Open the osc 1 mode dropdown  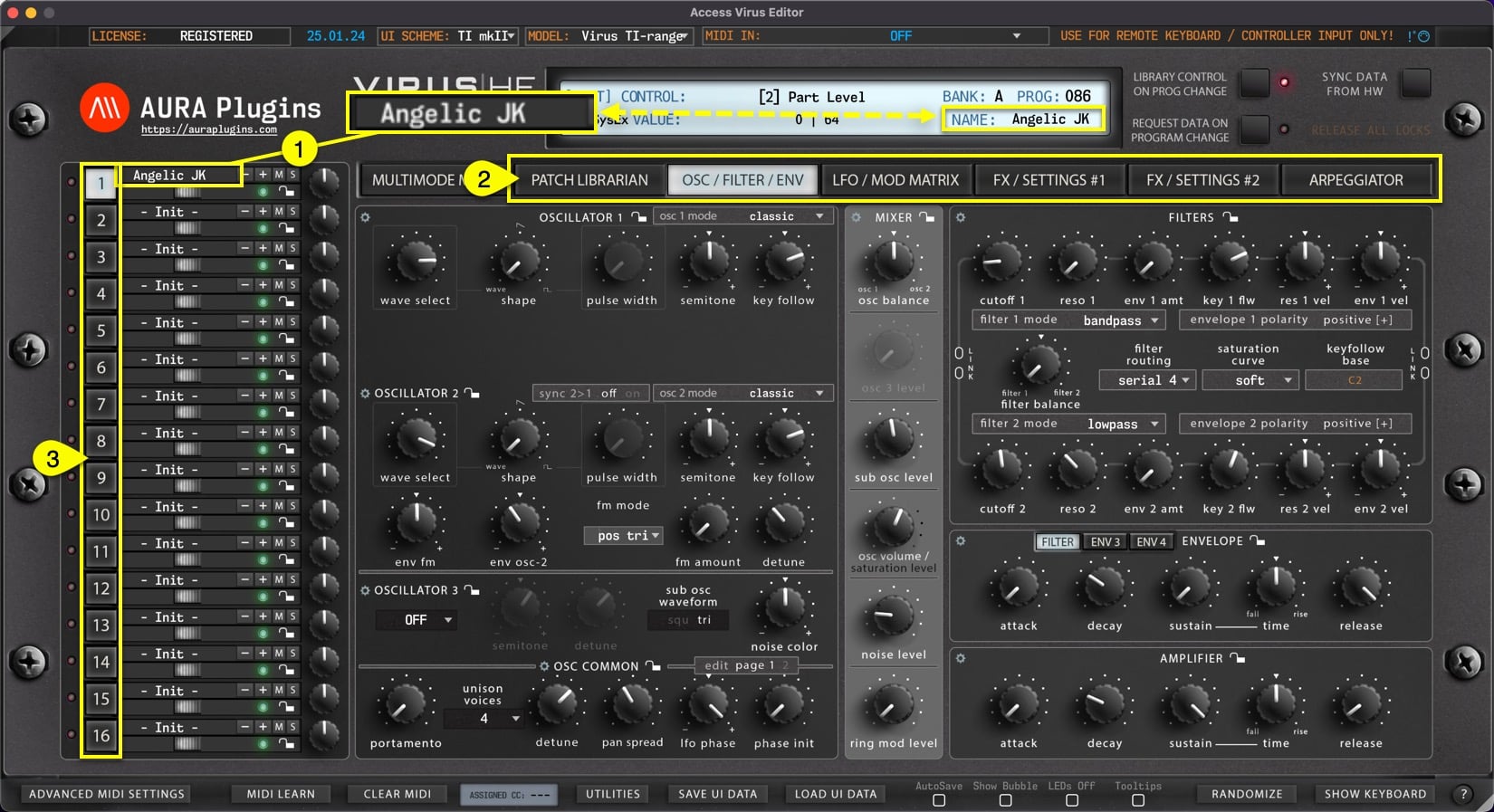(742, 216)
